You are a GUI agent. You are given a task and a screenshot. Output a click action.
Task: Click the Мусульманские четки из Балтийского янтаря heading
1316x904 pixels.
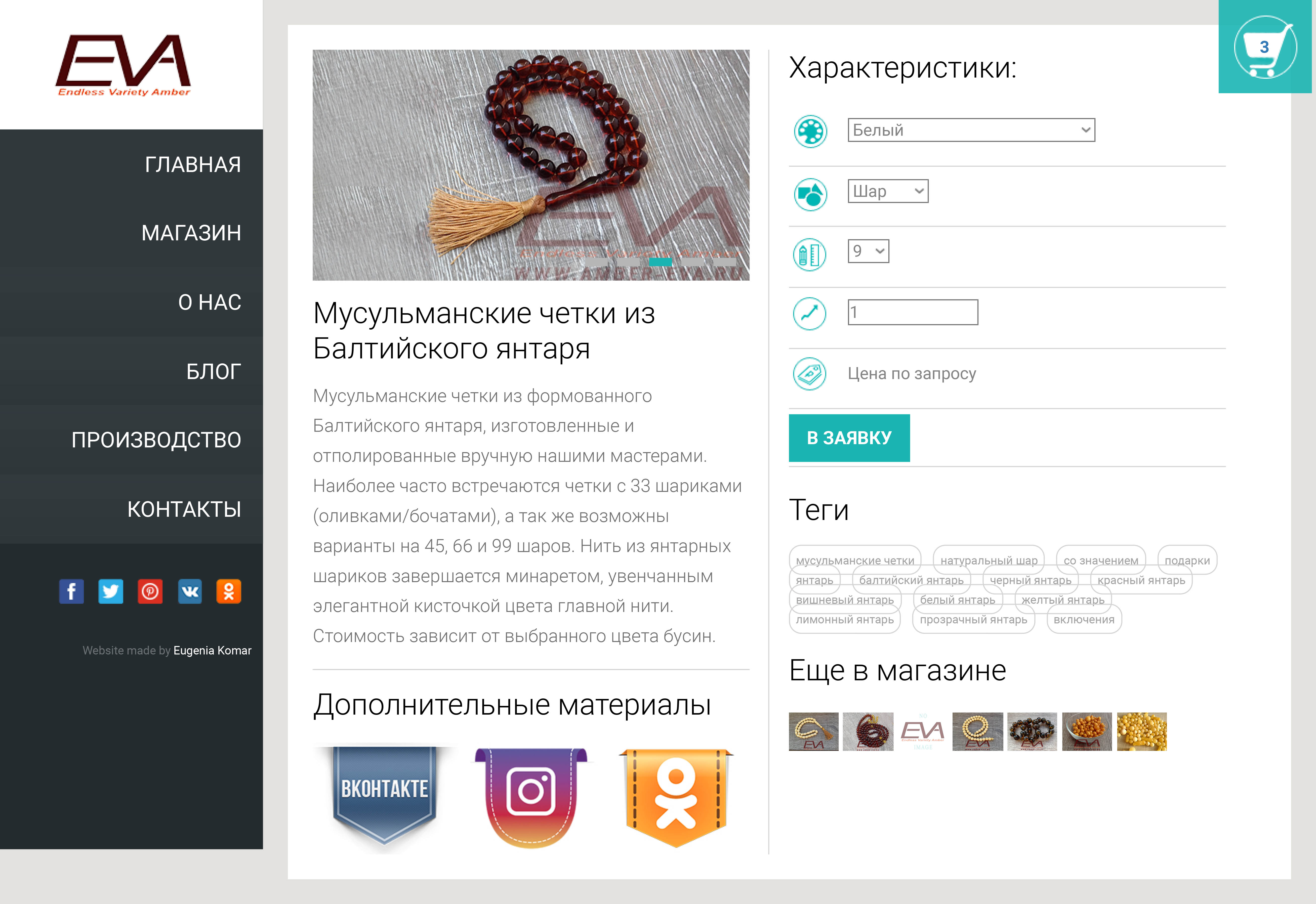pyautogui.click(x=484, y=331)
